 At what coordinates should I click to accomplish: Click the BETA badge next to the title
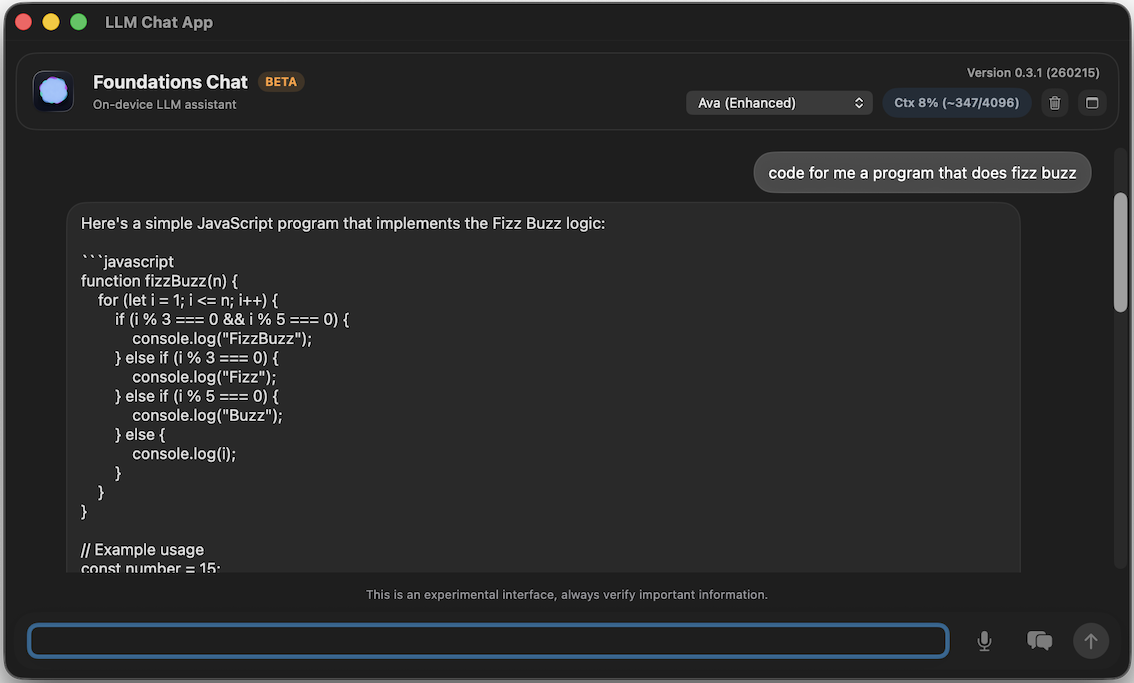tap(281, 81)
